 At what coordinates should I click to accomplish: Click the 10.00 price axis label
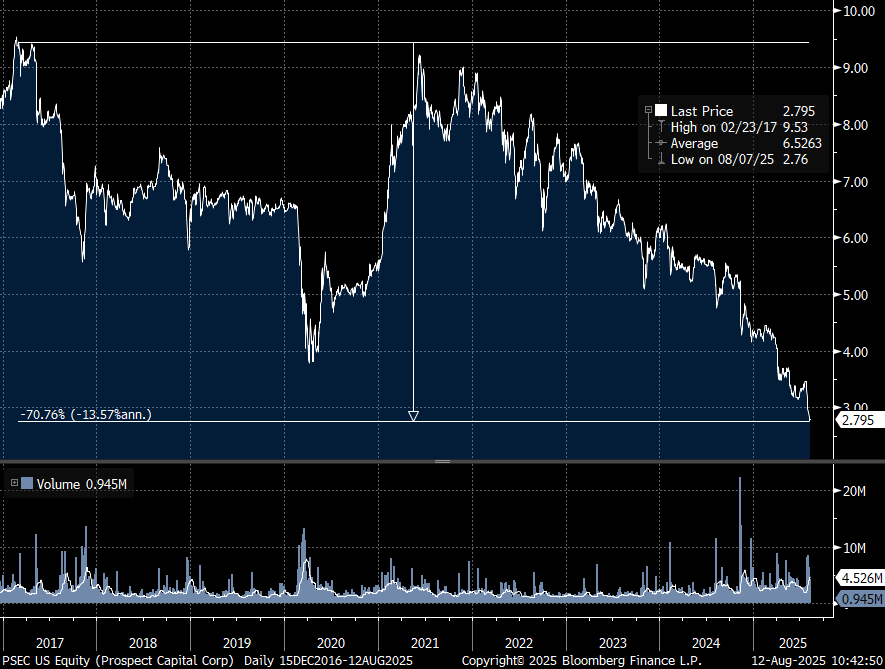click(x=858, y=11)
